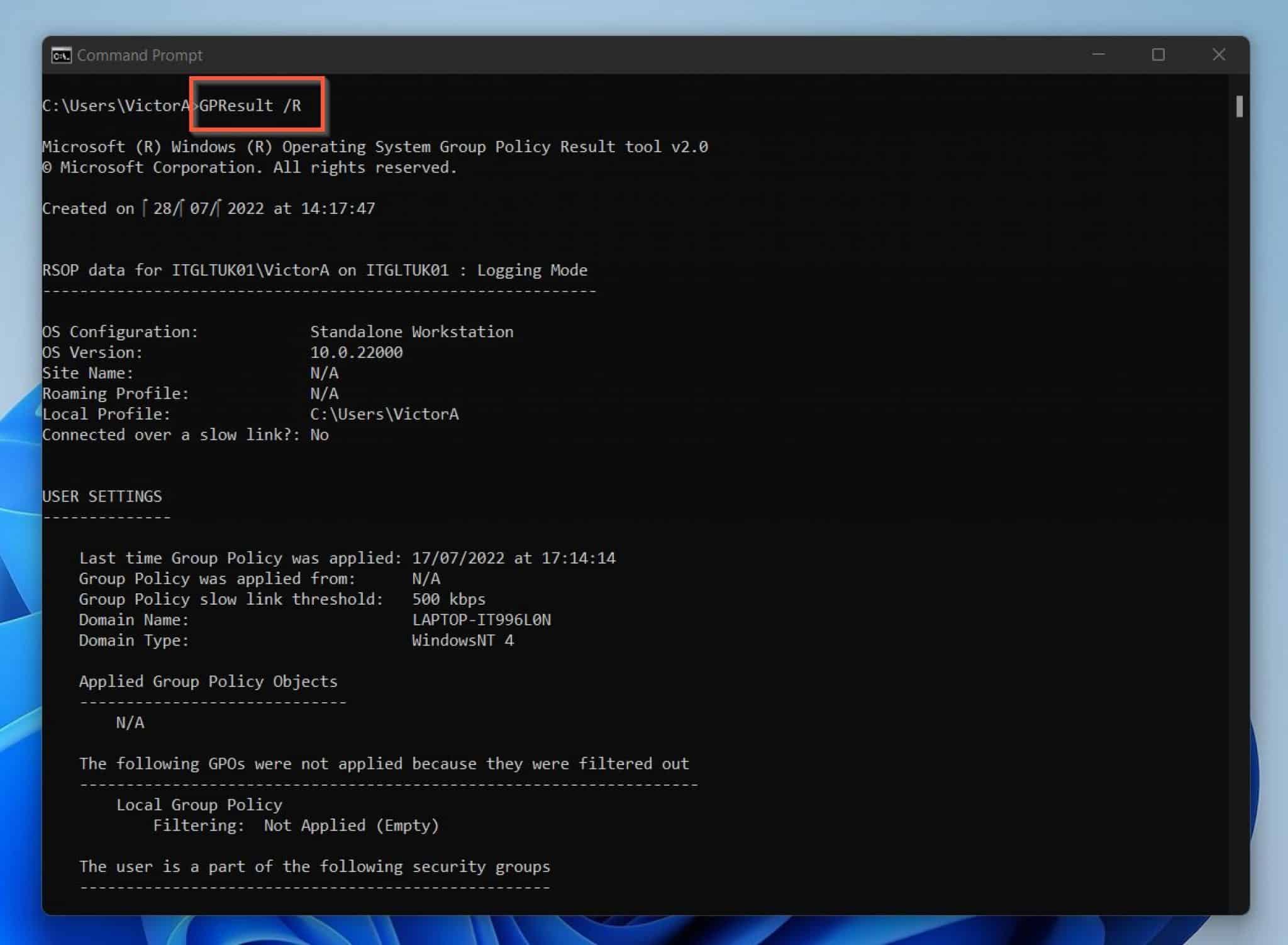Screen dimensions: 1288x945
Task: Minimize the Command Prompt window
Action: 1097,55
